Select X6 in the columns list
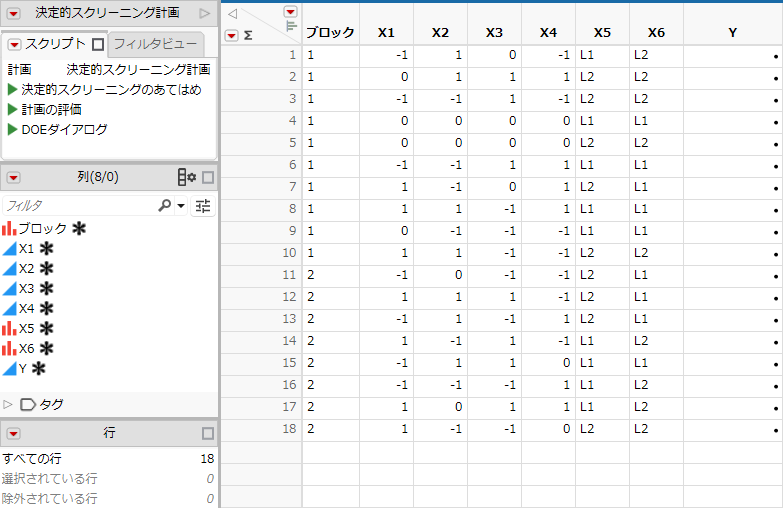Screen dimensions: 783x508 26,348
